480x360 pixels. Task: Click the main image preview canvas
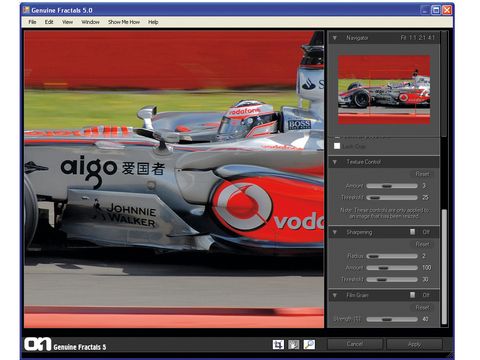[x=174, y=179]
